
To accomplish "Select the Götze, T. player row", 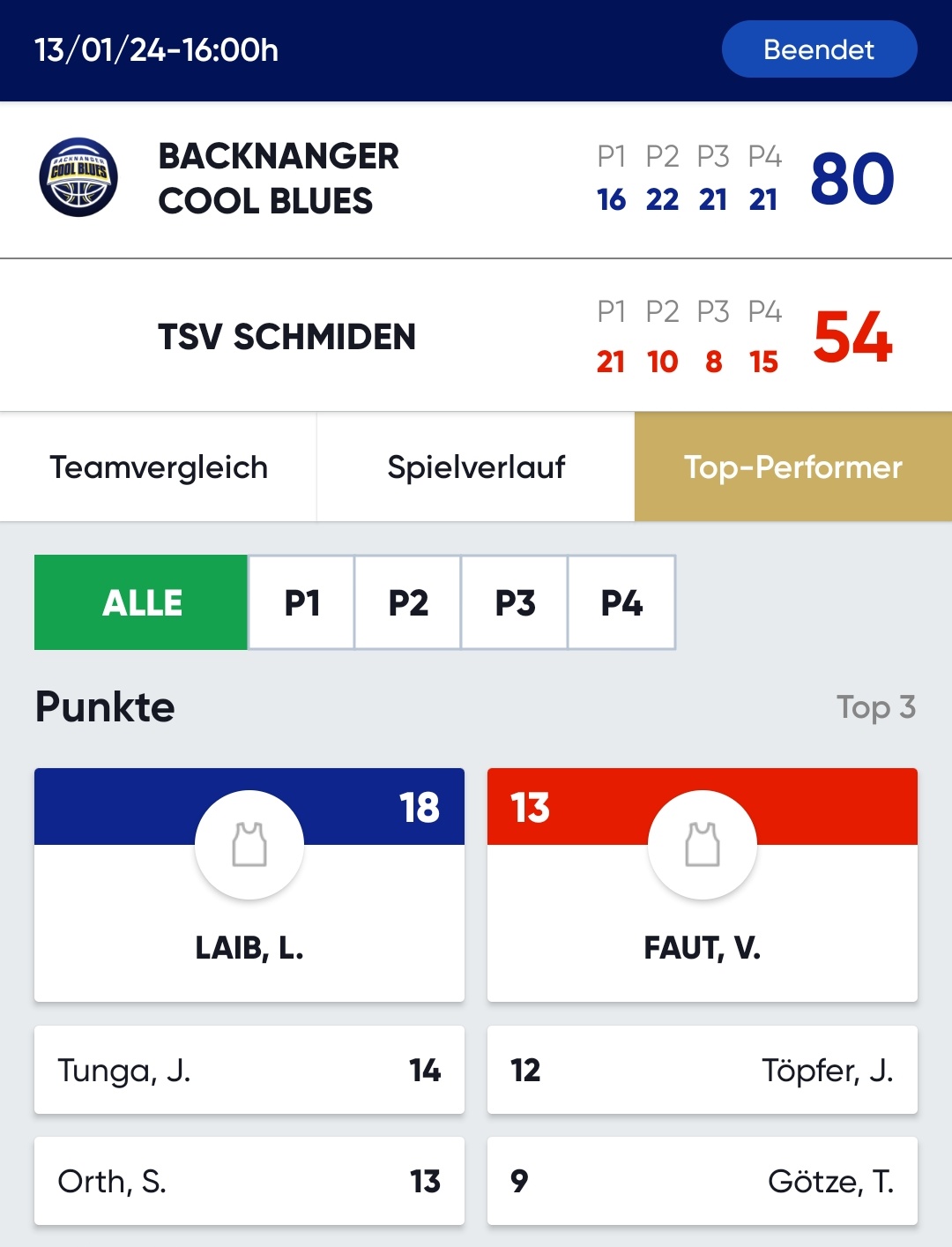I will (x=703, y=1181).
